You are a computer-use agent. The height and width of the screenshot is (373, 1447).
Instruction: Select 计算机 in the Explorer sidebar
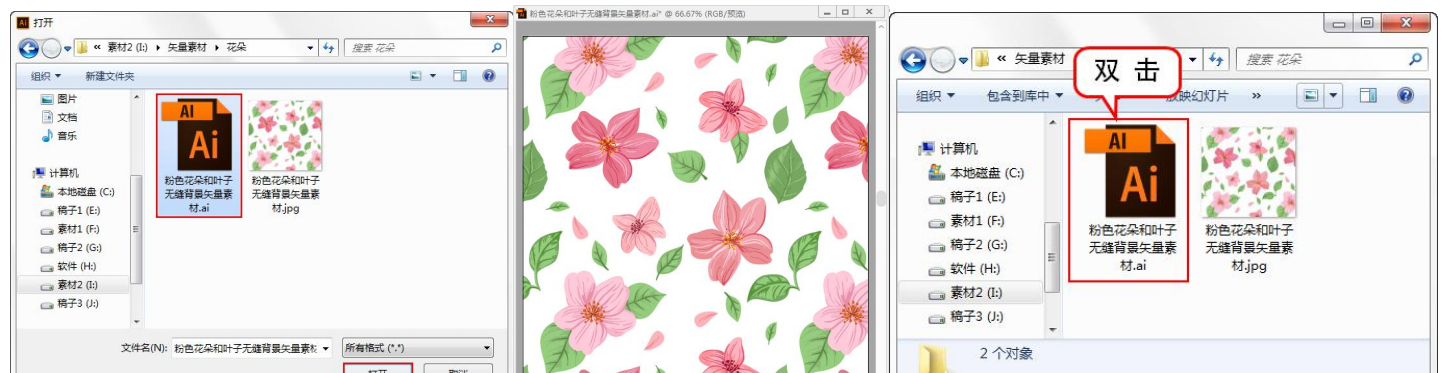tap(948, 148)
